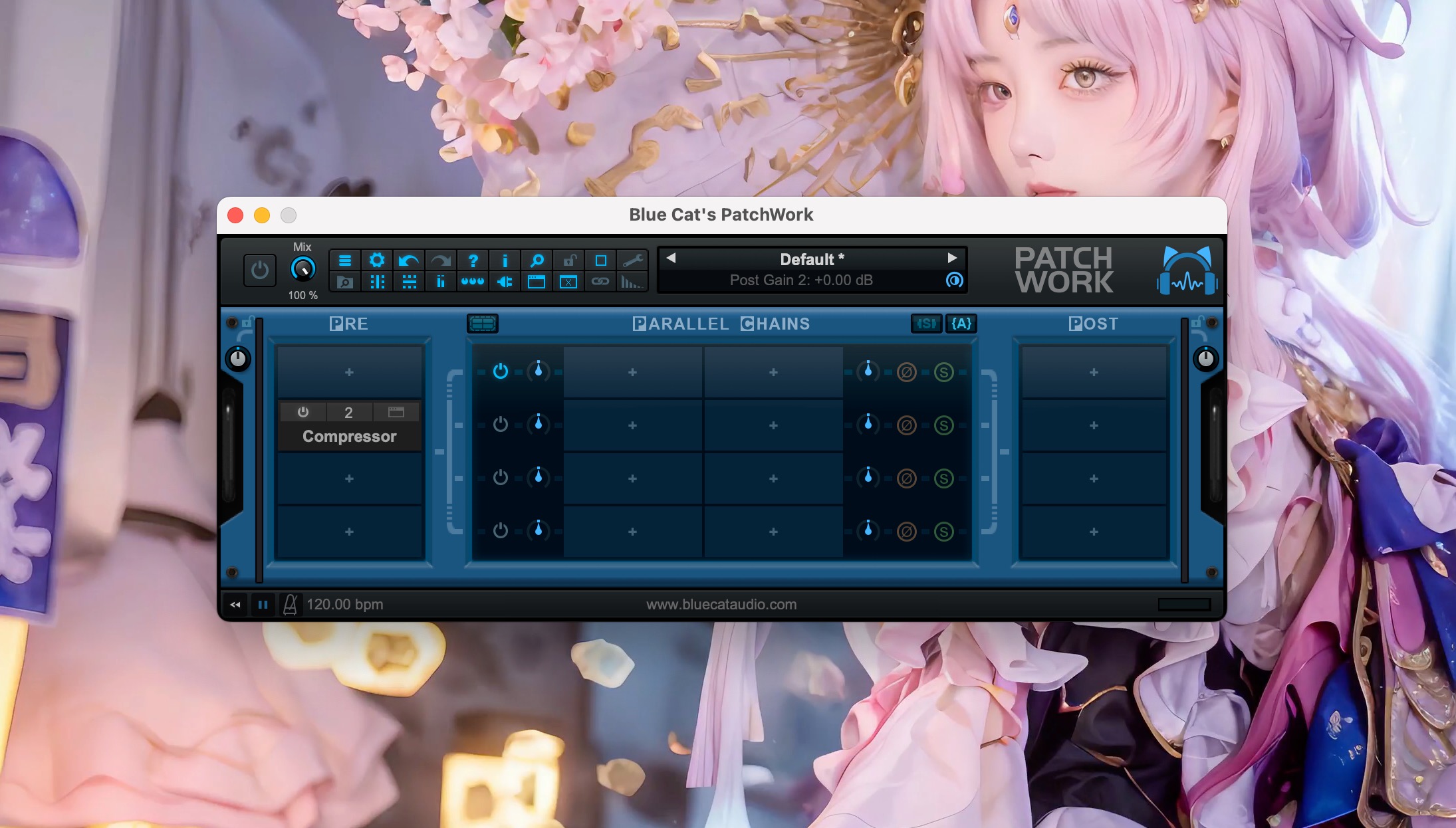Click the magnifier zoom icon

pos(537,260)
